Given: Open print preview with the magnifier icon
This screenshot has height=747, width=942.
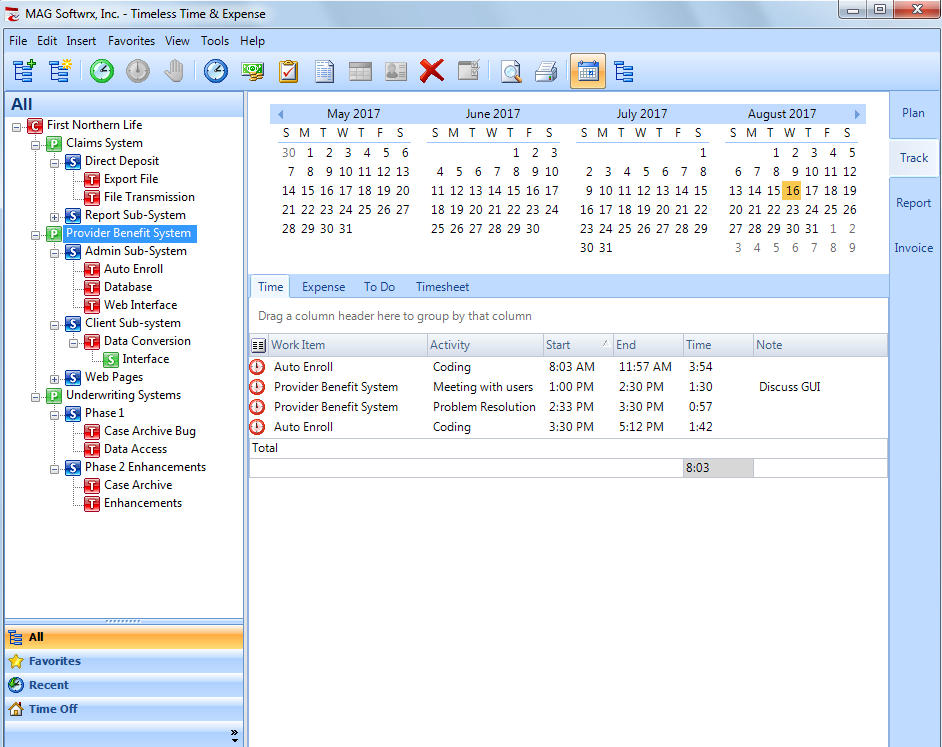Looking at the screenshot, I should tap(511, 71).
